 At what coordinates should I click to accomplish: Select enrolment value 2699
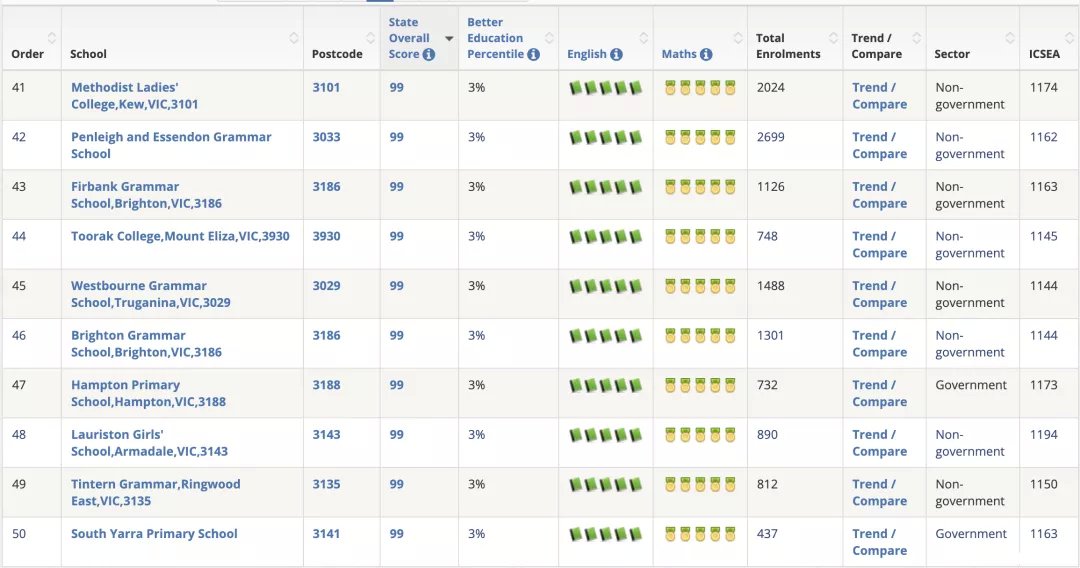point(771,137)
